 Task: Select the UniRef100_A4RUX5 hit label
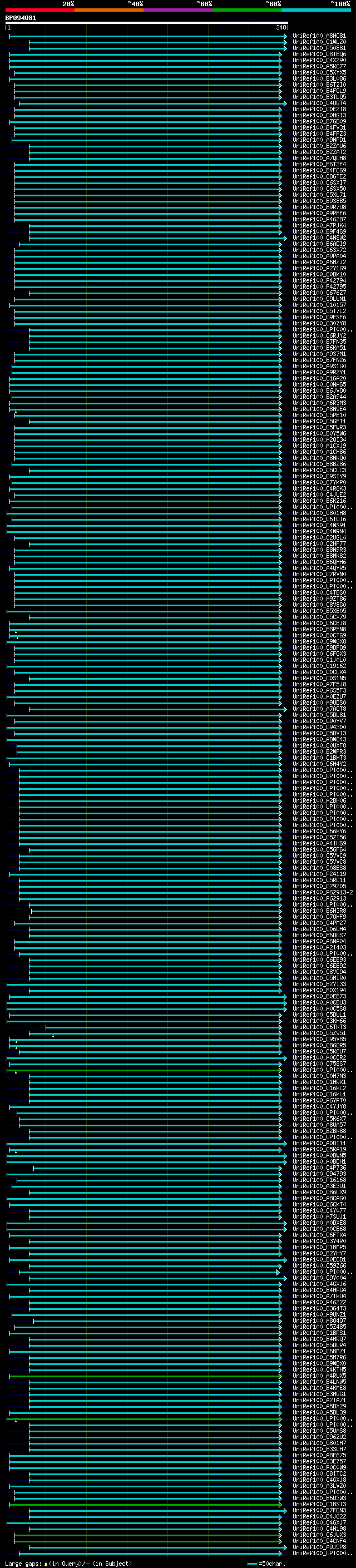point(319,1376)
